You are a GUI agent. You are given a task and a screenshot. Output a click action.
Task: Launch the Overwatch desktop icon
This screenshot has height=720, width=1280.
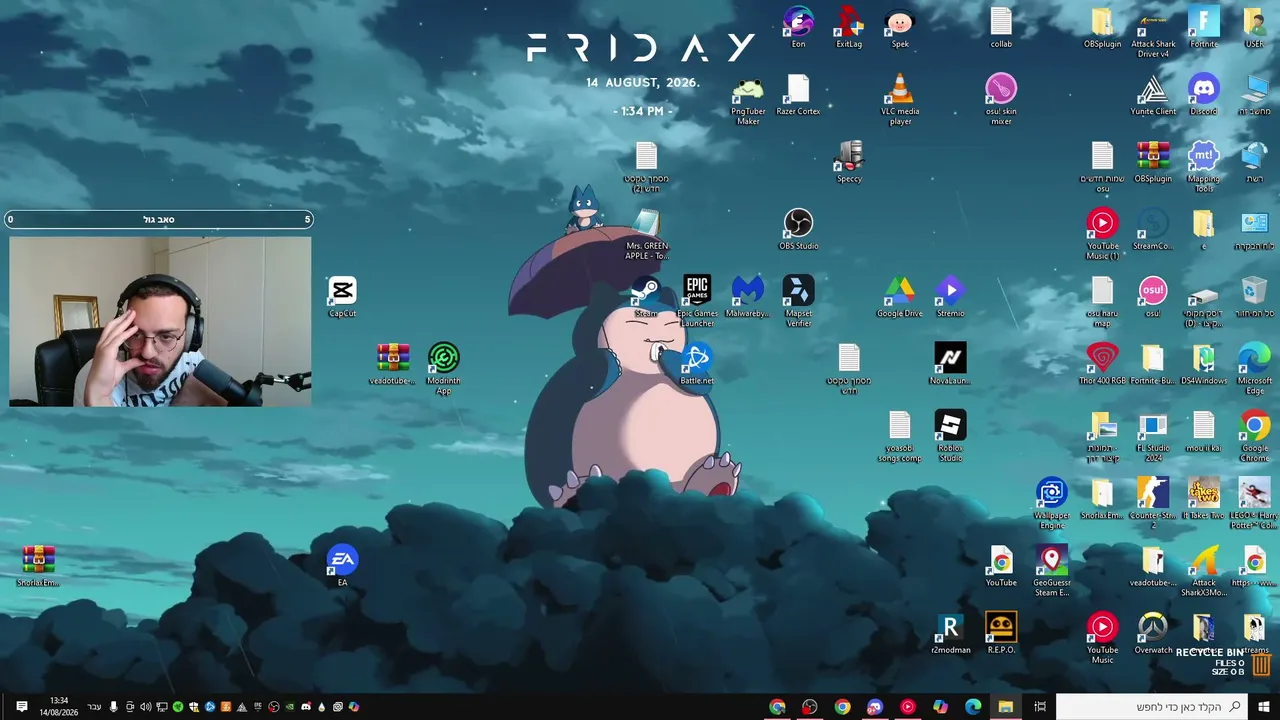pyautogui.click(x=1153, y=633)
